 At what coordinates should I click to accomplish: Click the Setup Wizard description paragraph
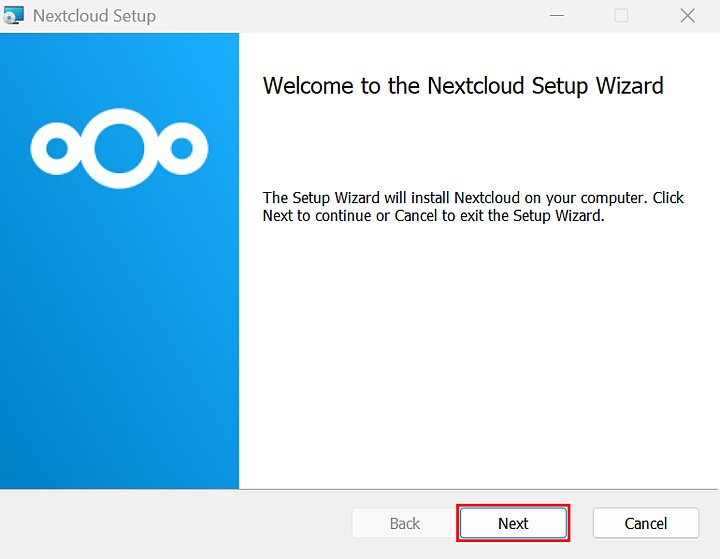pos(472,206)
